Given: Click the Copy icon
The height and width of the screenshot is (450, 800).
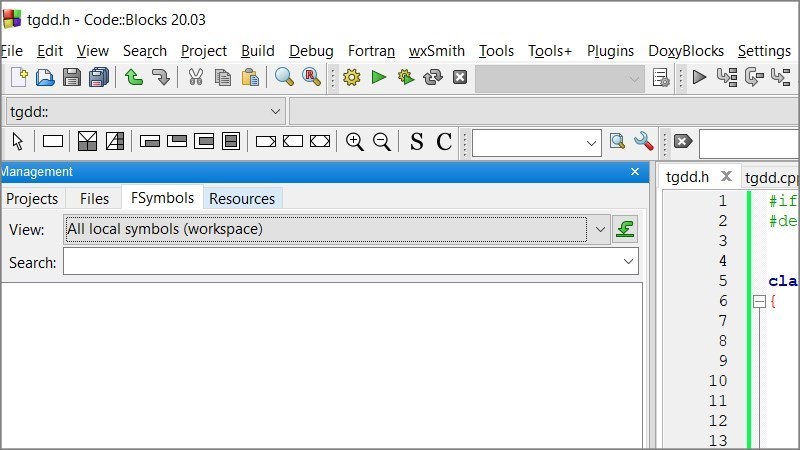Looking at the screenshot, I should [223, 78].
